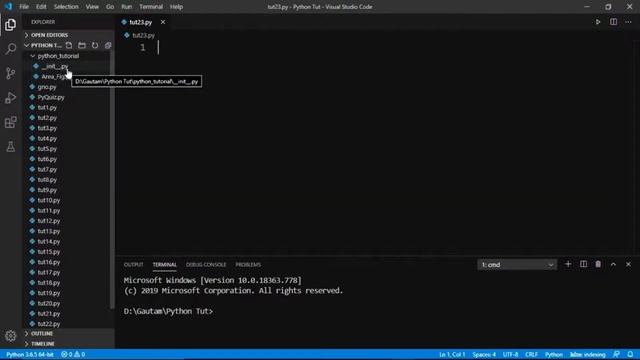Image resolution: width=640 pixels, height=360 pixels.
Task: Open tut10.py in the file explorer
Action: (49, 200)
